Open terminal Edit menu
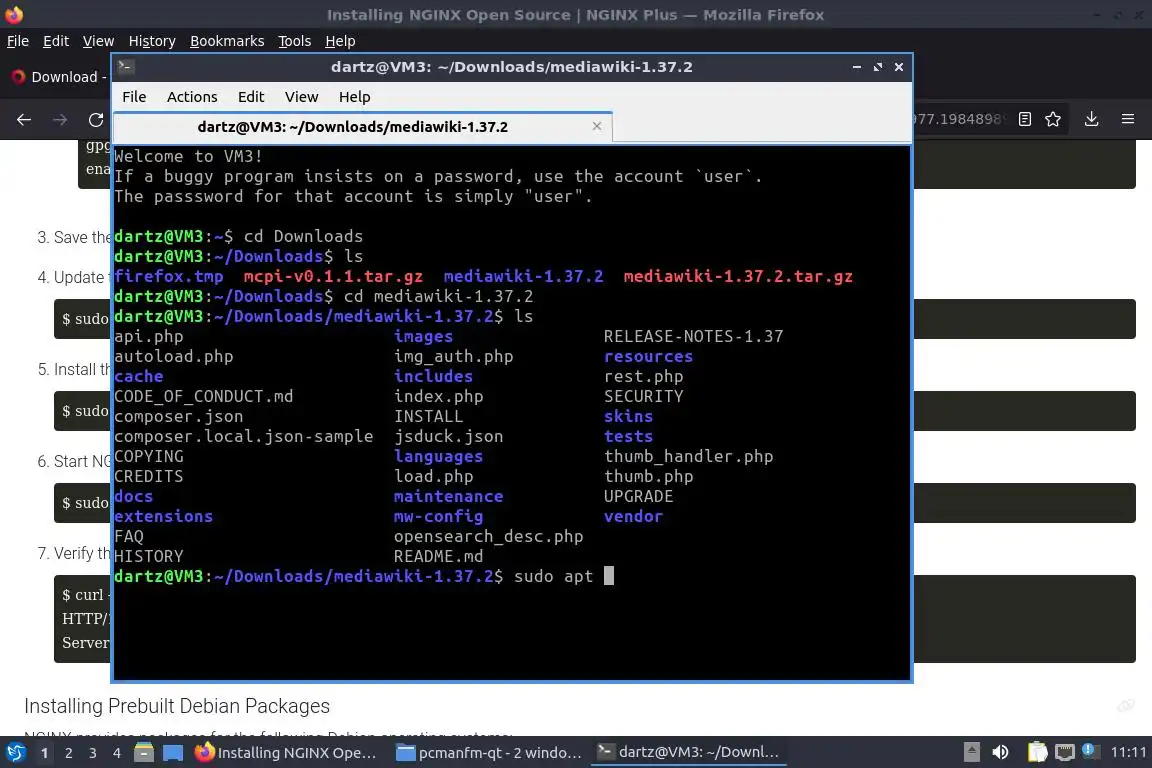 click(x=251, y=97)
